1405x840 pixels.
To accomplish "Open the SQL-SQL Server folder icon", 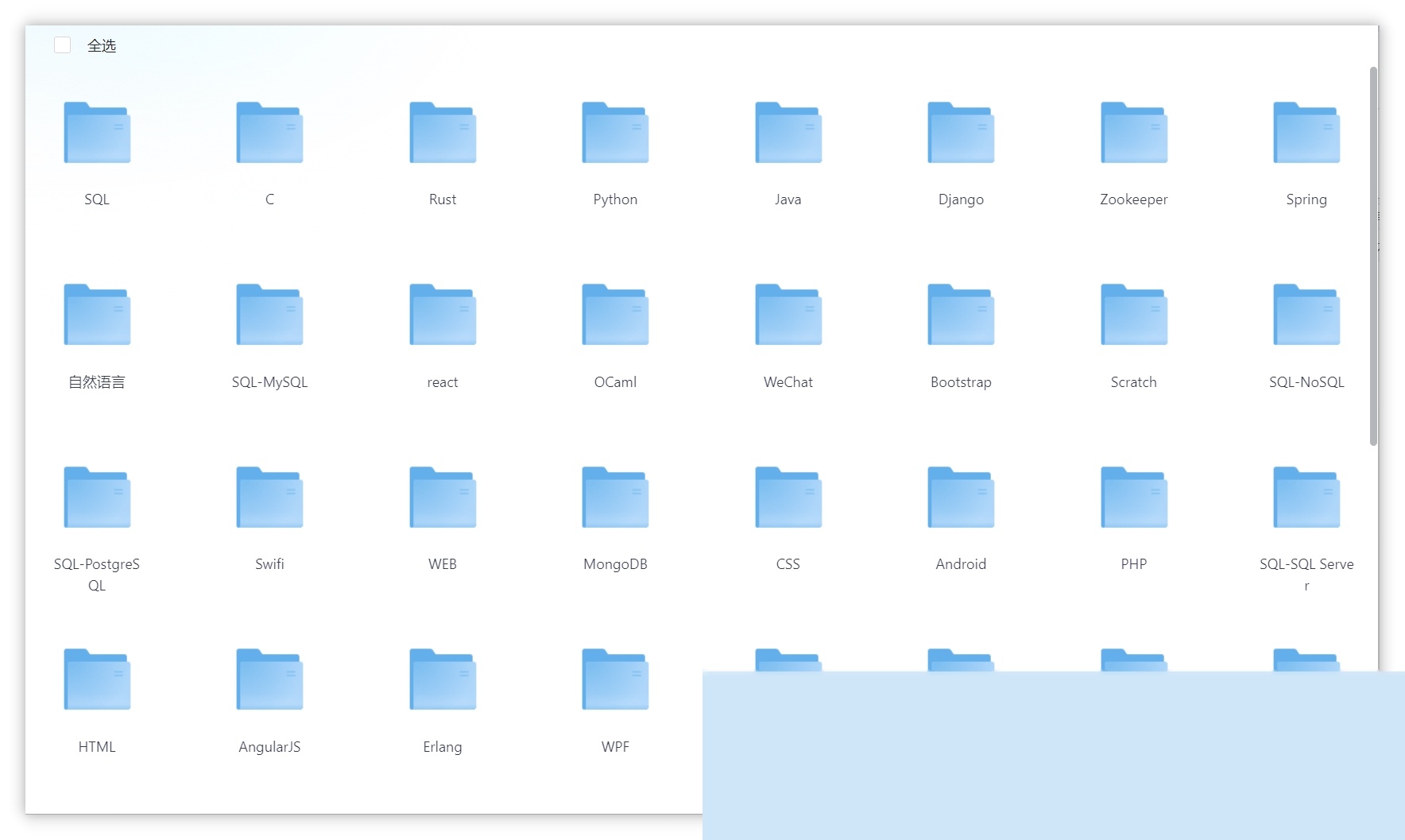I will click(x=1306, y=497).
